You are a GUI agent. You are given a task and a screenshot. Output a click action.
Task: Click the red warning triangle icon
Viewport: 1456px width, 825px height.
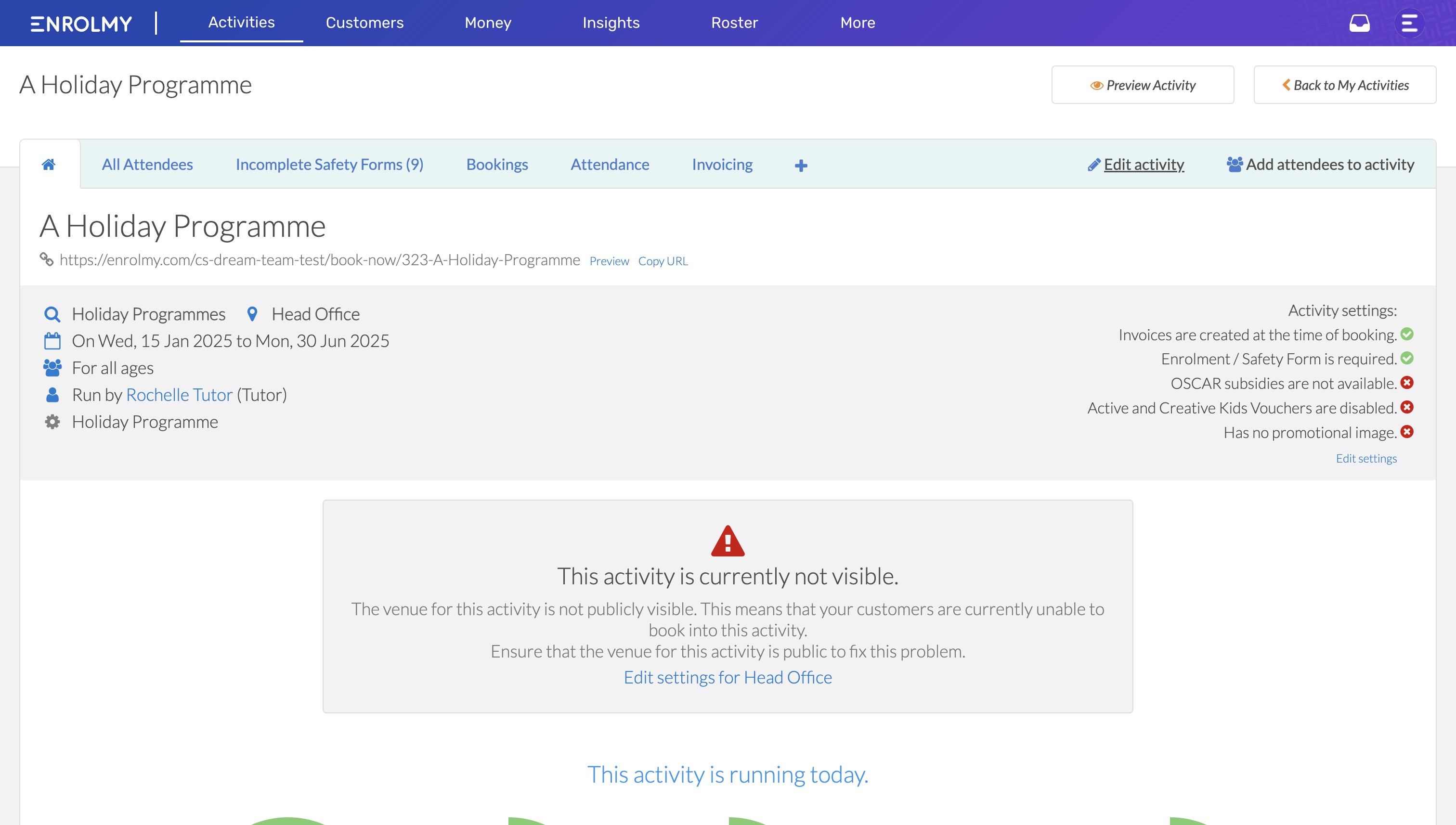(x=728, y=541)
